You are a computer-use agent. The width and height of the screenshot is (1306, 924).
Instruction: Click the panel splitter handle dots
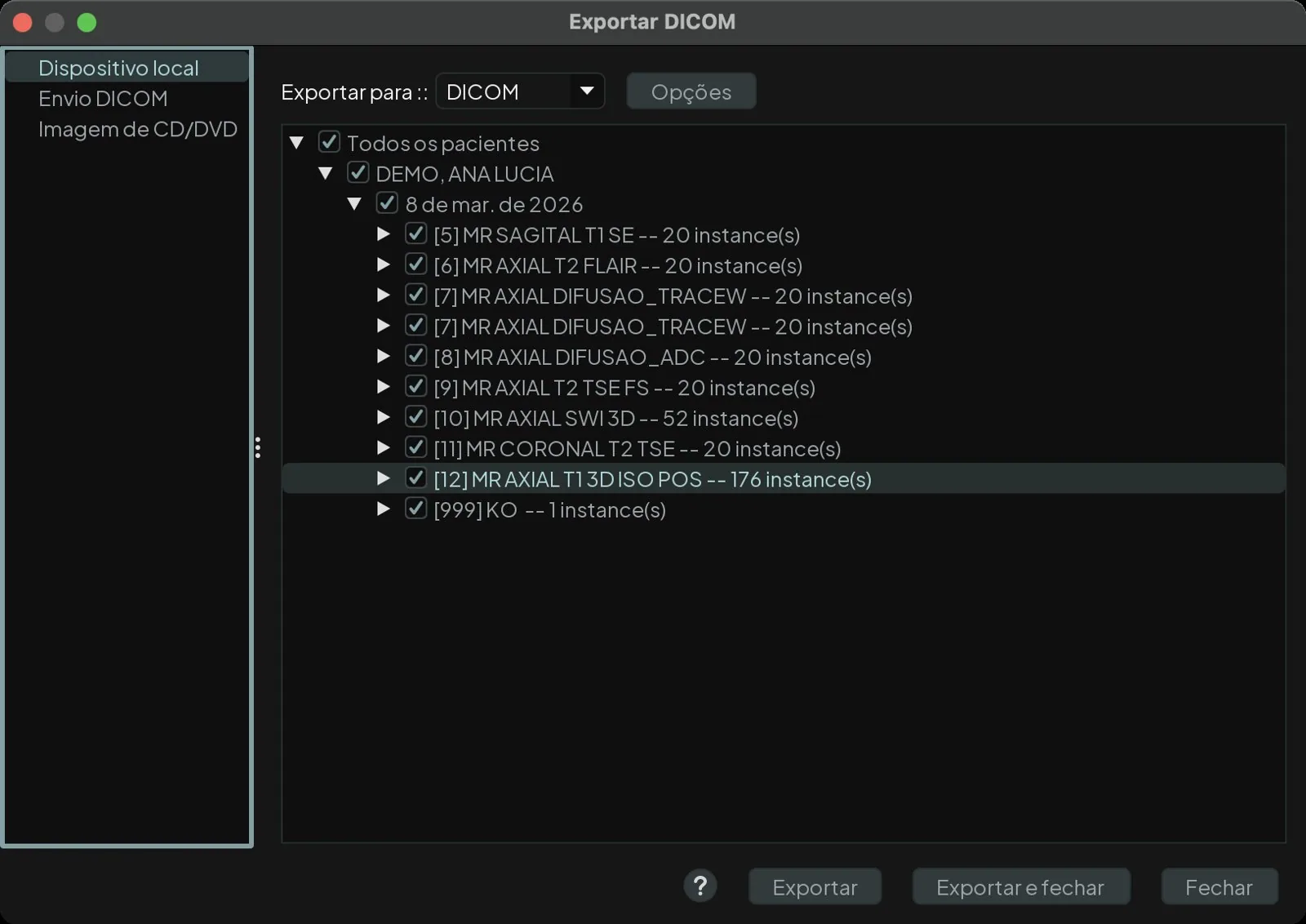click(258, 447)
